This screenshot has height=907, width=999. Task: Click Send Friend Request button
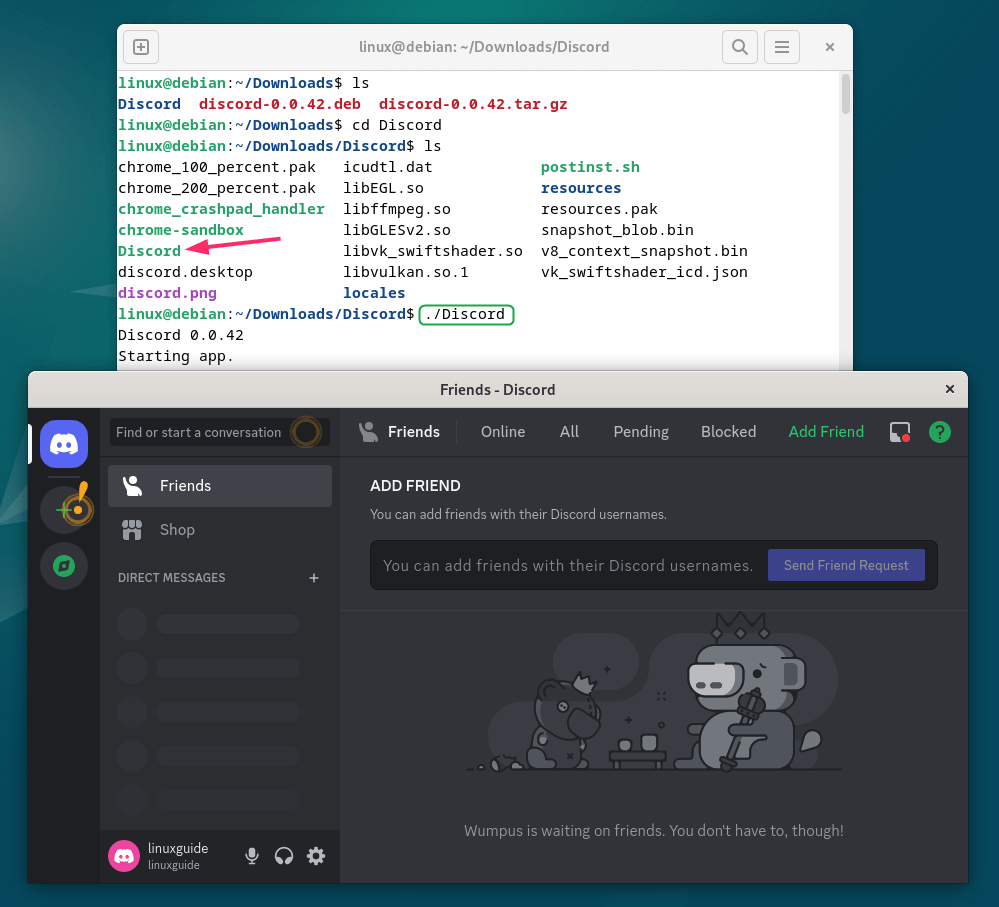coord(846,565)
